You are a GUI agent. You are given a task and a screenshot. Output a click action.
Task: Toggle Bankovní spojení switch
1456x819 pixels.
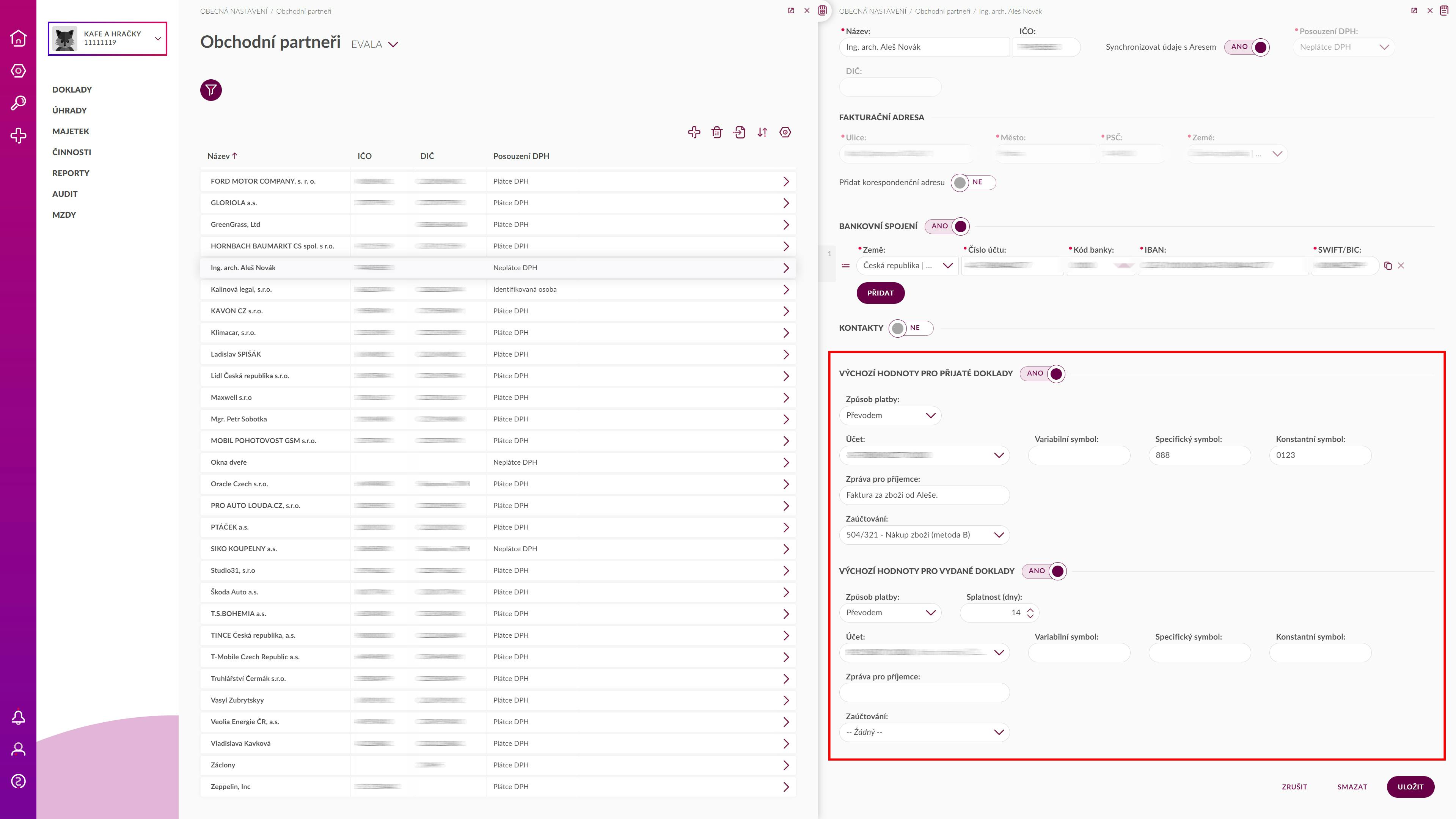pos(947,226)
